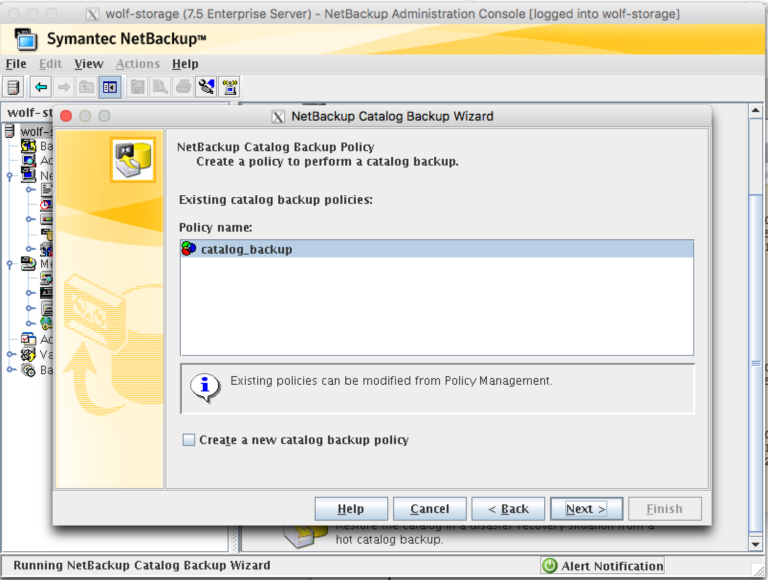Select the NetBackup Management tree icon
This screenshot has height=580, width=768.
click(x=28, y=175)
